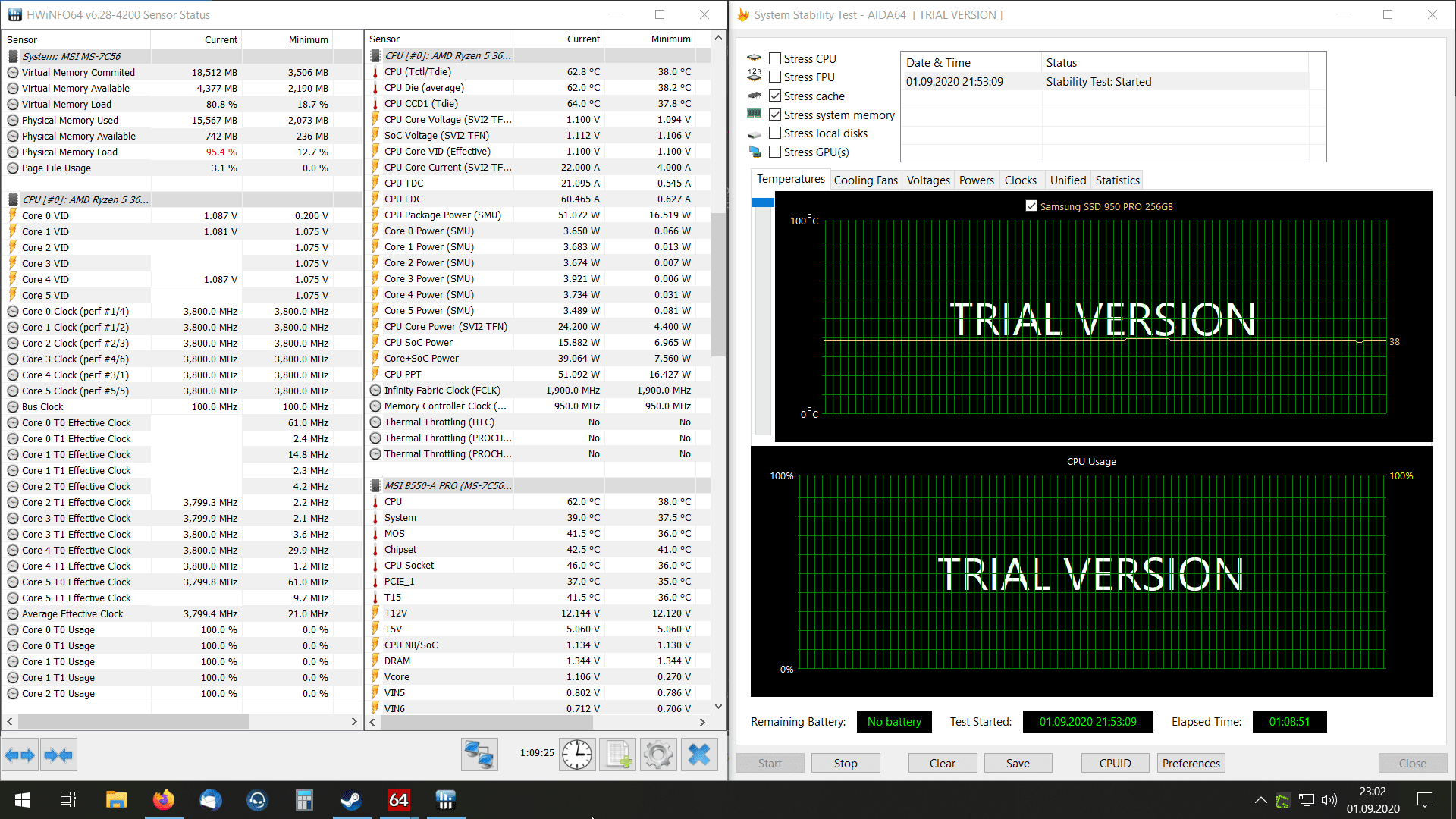1456x819 pixels.
Task: Click the greyed Start button in AIDA64
Action: pos(770,763)
